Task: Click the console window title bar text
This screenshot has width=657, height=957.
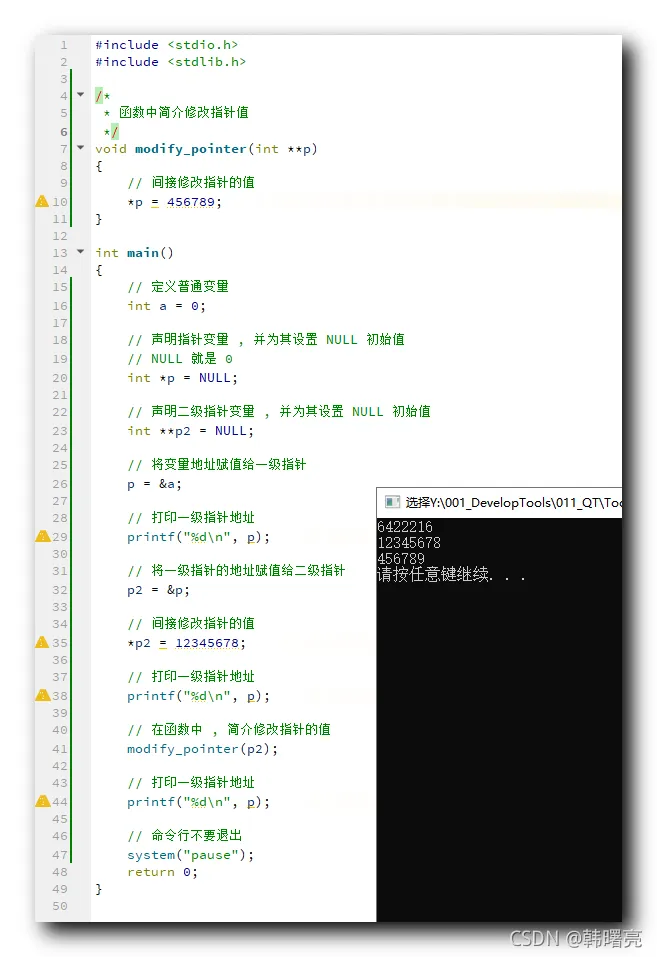Action: 514,502
